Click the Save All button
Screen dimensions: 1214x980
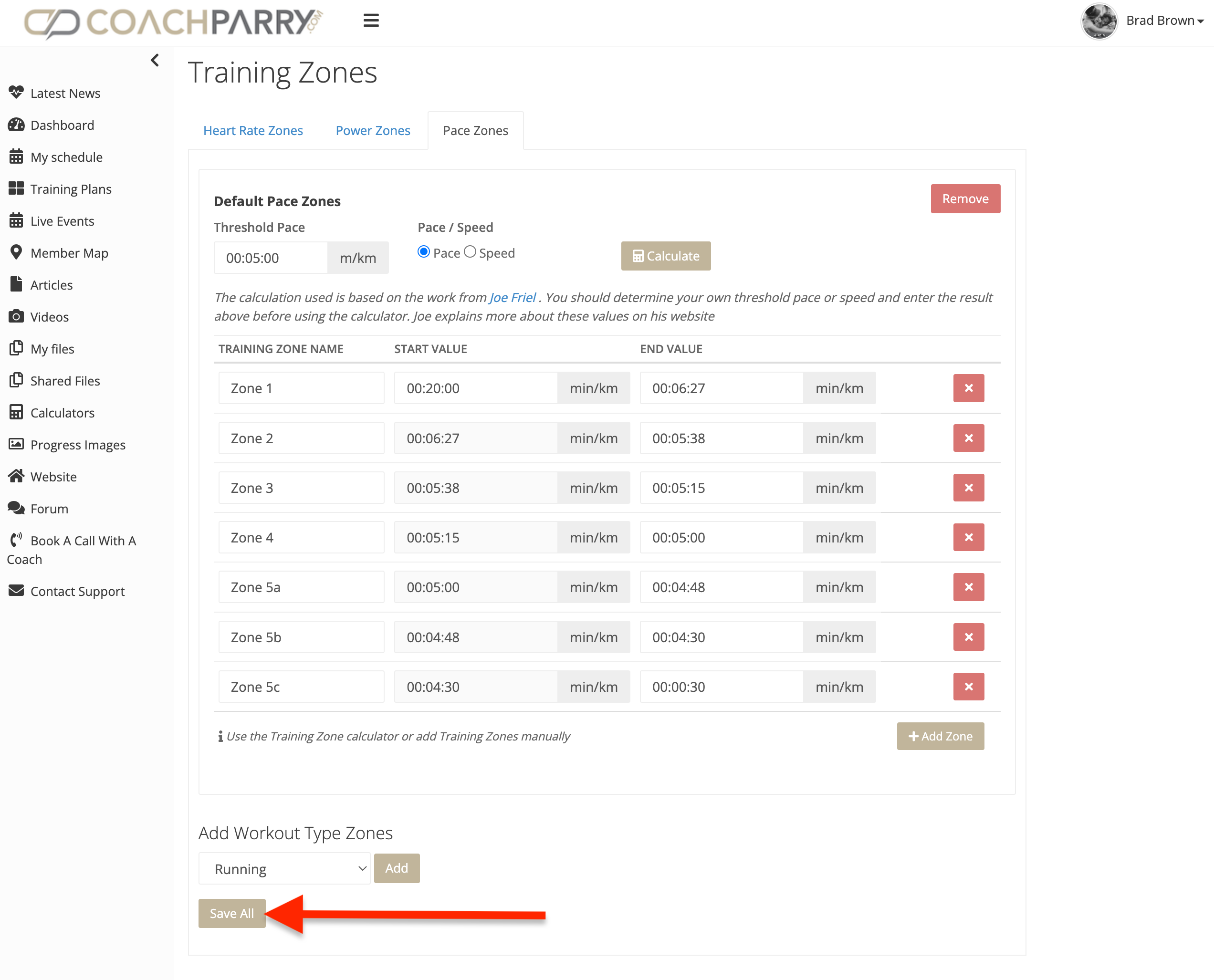[x=231, y=913]
